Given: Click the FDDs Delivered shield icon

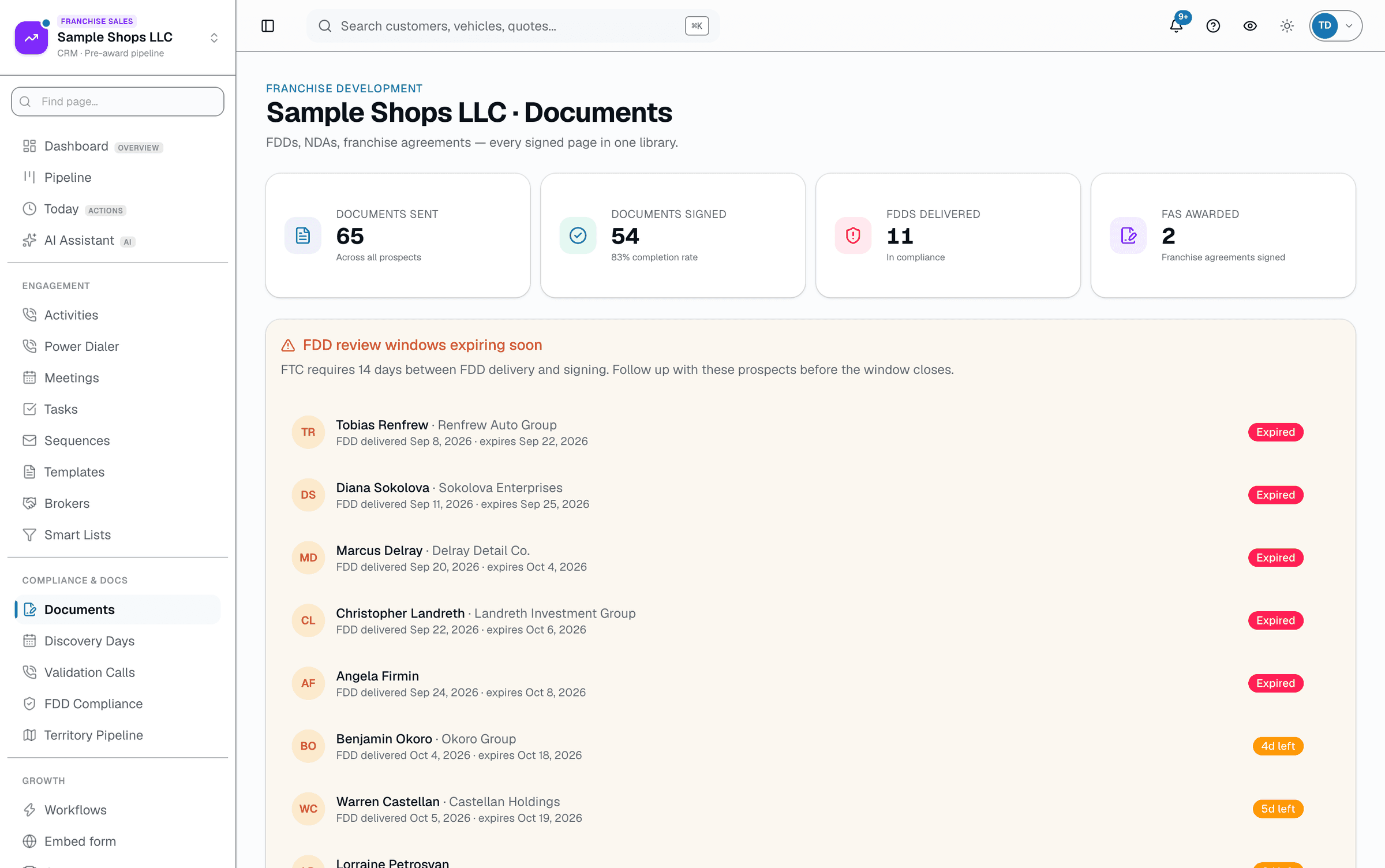Looking at the screenshot, I should point(853,235).
